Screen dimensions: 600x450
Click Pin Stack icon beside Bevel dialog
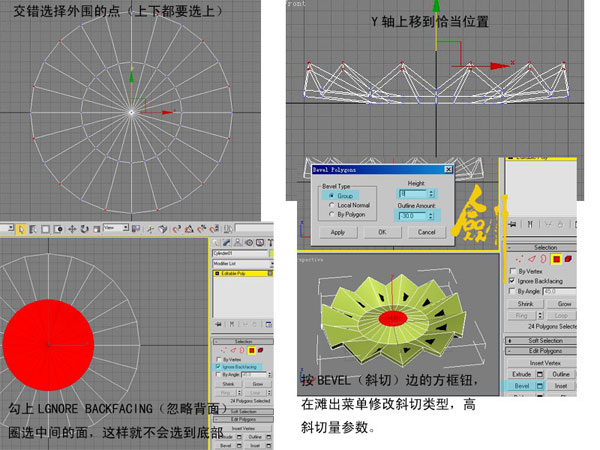click(513, 224)
